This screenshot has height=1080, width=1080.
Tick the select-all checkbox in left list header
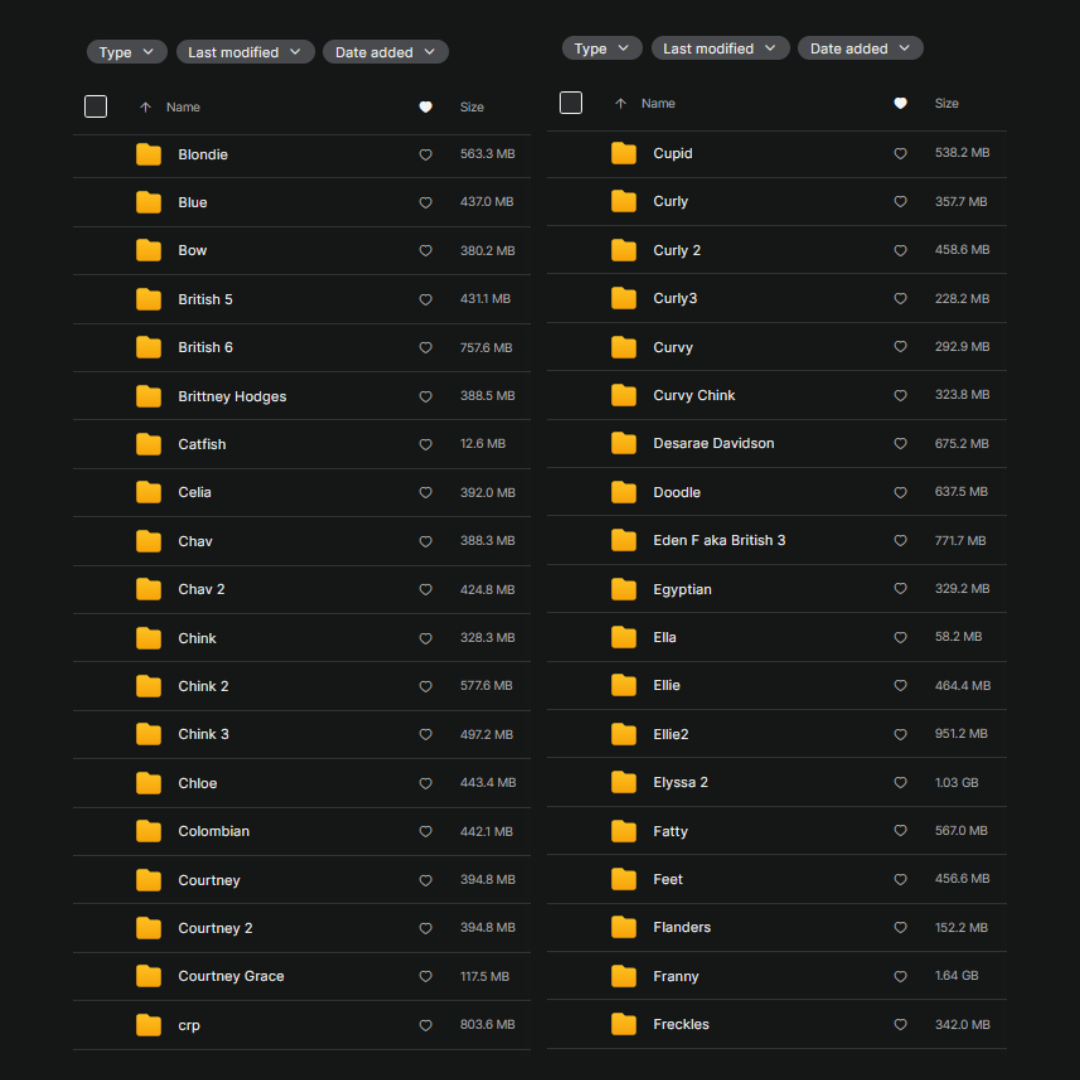96,106
